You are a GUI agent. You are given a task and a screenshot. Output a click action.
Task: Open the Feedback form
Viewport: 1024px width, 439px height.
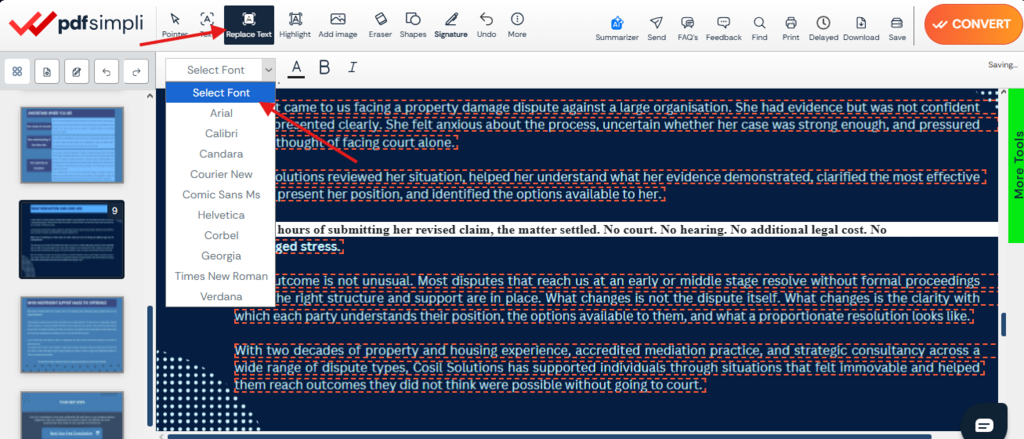click(x=724, y=29)
